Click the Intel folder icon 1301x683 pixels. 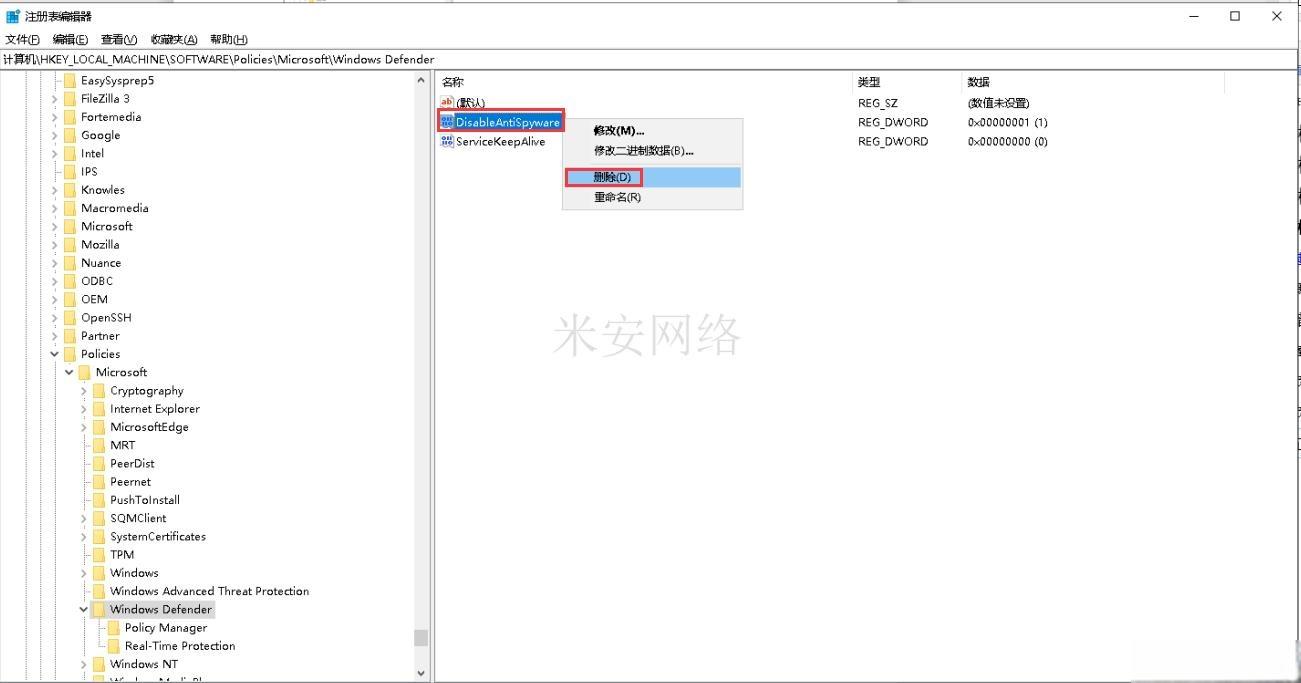70,153
